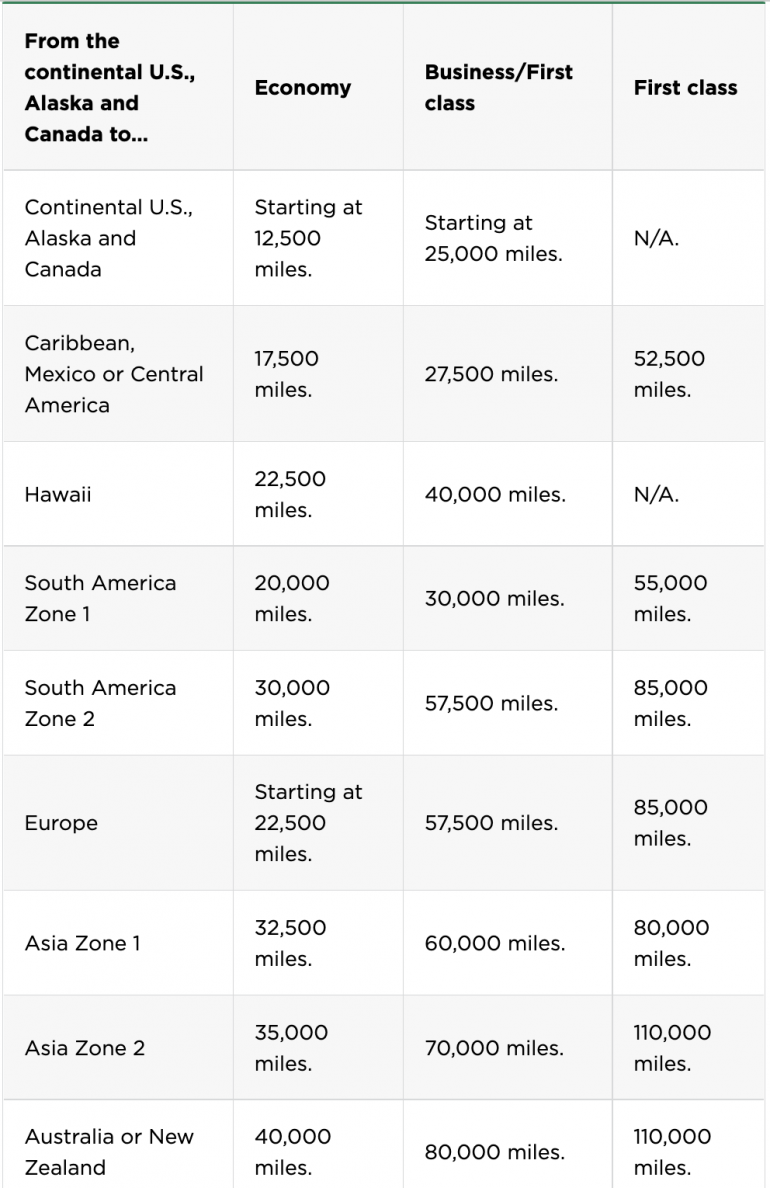Click Australia's 80,000 miles business cell

pyautogui.click(x=494, y=1152)
